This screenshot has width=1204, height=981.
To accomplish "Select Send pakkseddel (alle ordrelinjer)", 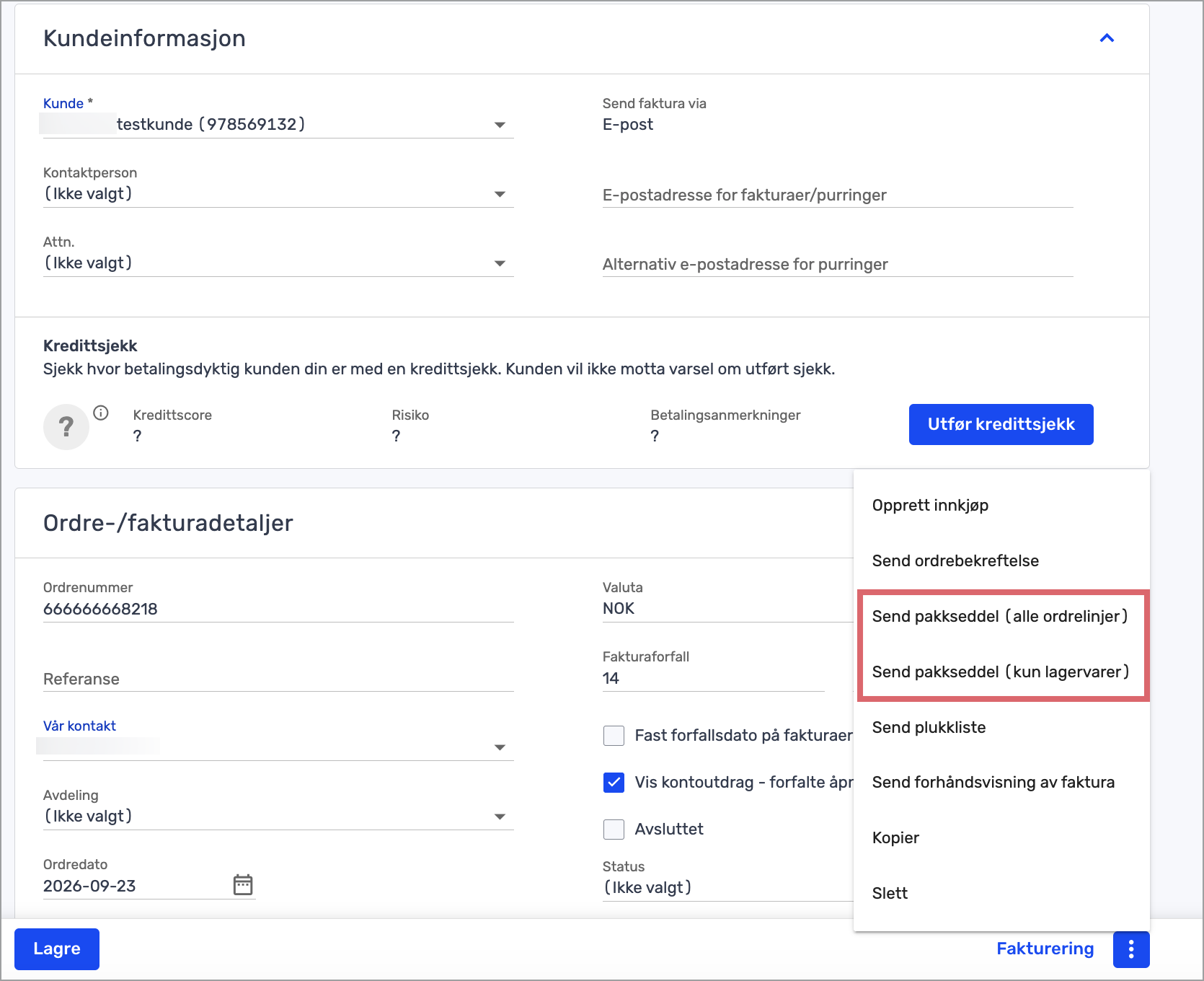I will click(1001, 617).
